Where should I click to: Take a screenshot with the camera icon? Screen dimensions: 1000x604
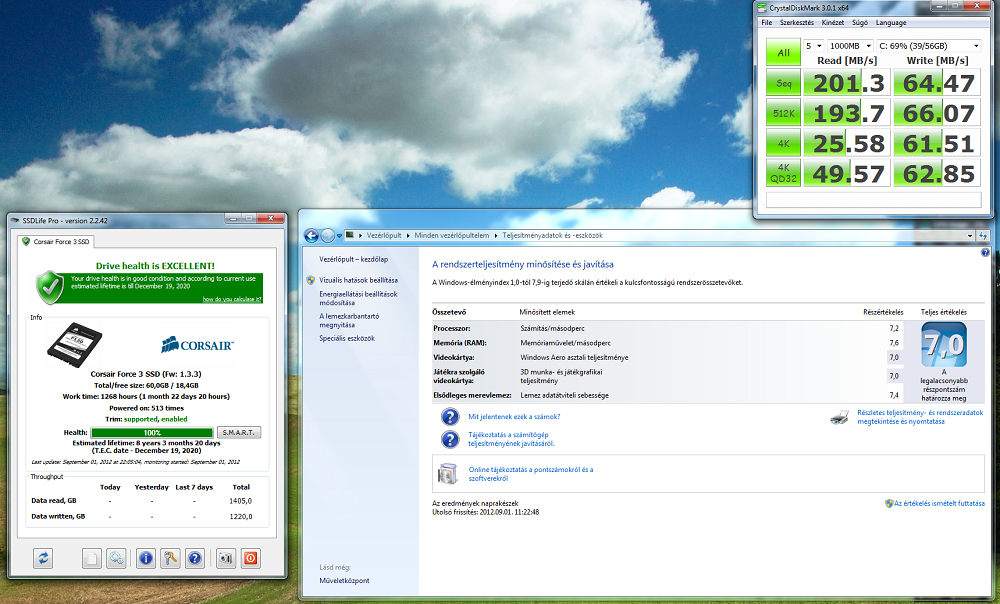[226, 559]
